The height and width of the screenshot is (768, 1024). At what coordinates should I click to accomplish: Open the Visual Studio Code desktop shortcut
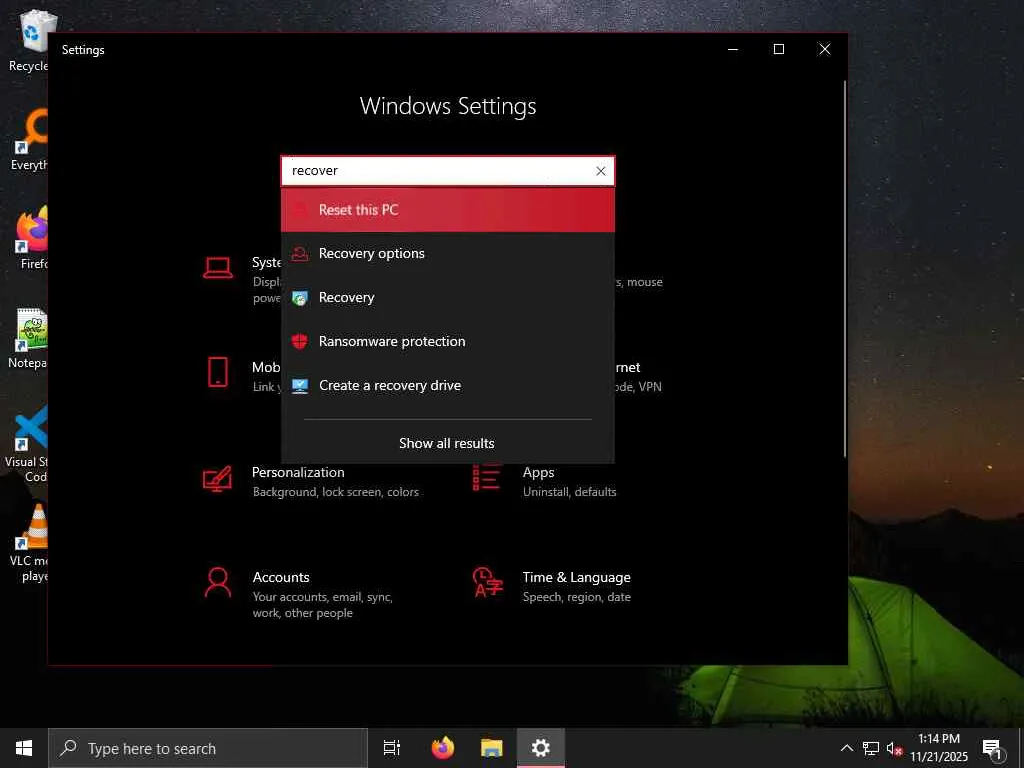pyautogui.click(x=29, y=444)
